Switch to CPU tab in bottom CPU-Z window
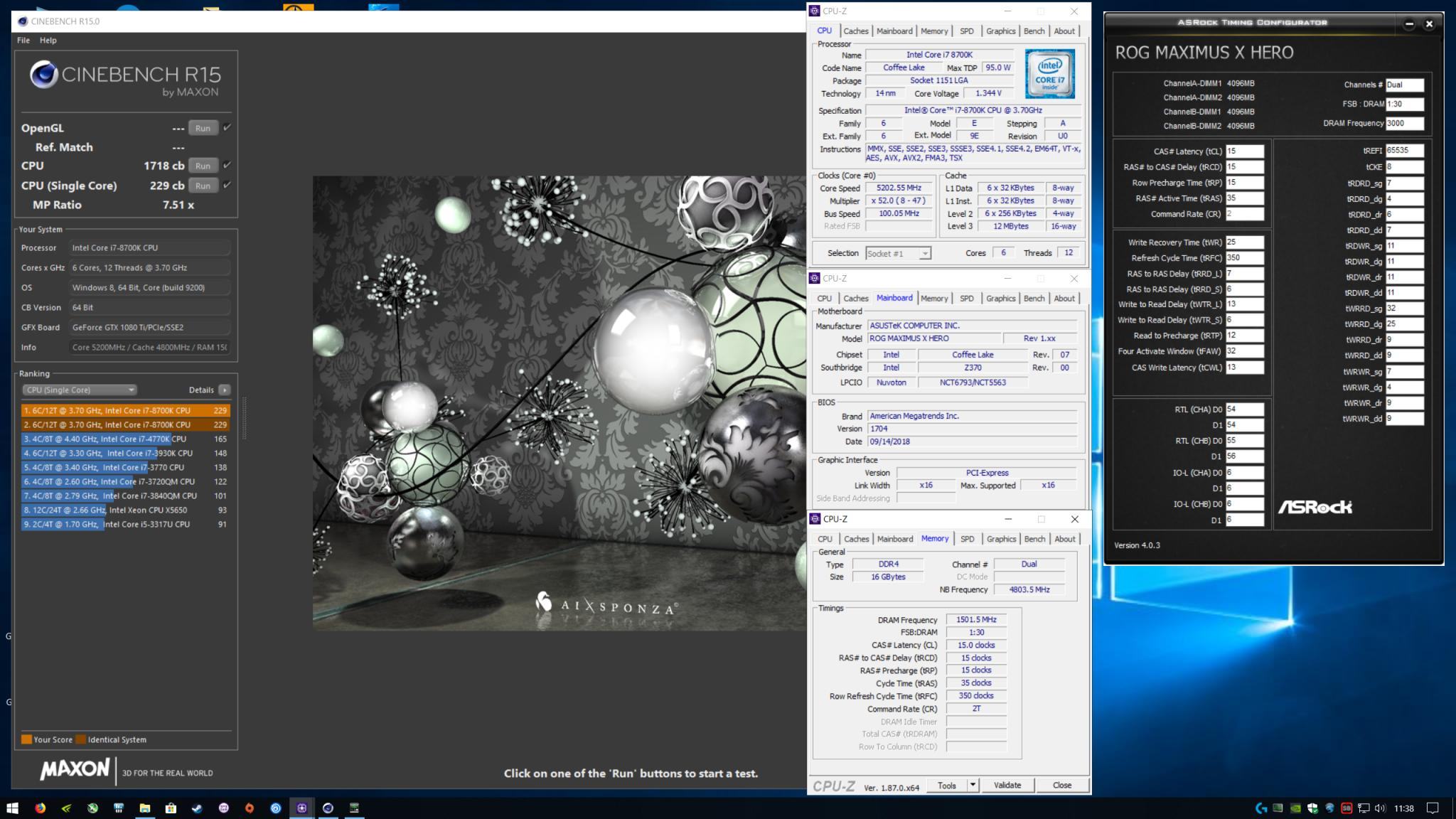Viewport: 1456px width, 819px height. tap(825, 539)
